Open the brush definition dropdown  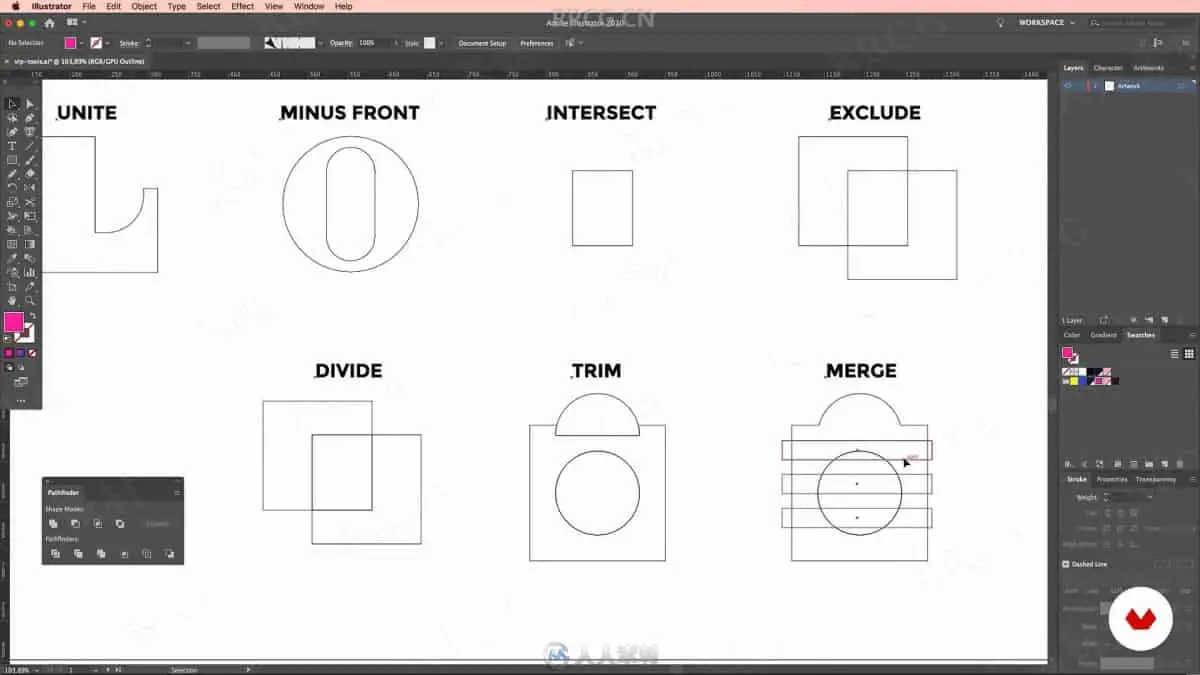(320, 43)
